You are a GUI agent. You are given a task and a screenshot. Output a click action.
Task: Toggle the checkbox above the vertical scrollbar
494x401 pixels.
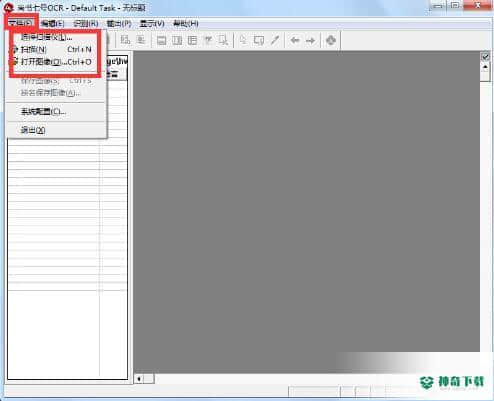point(485,57)
